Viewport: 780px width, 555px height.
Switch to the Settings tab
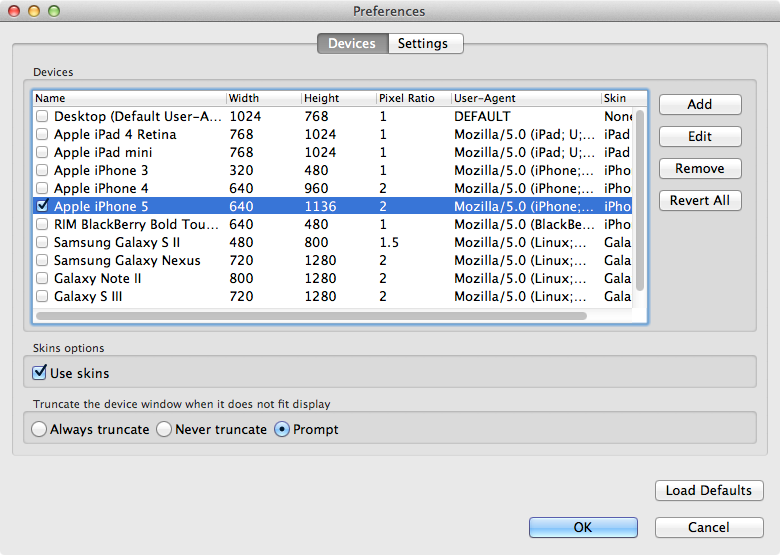425,44
